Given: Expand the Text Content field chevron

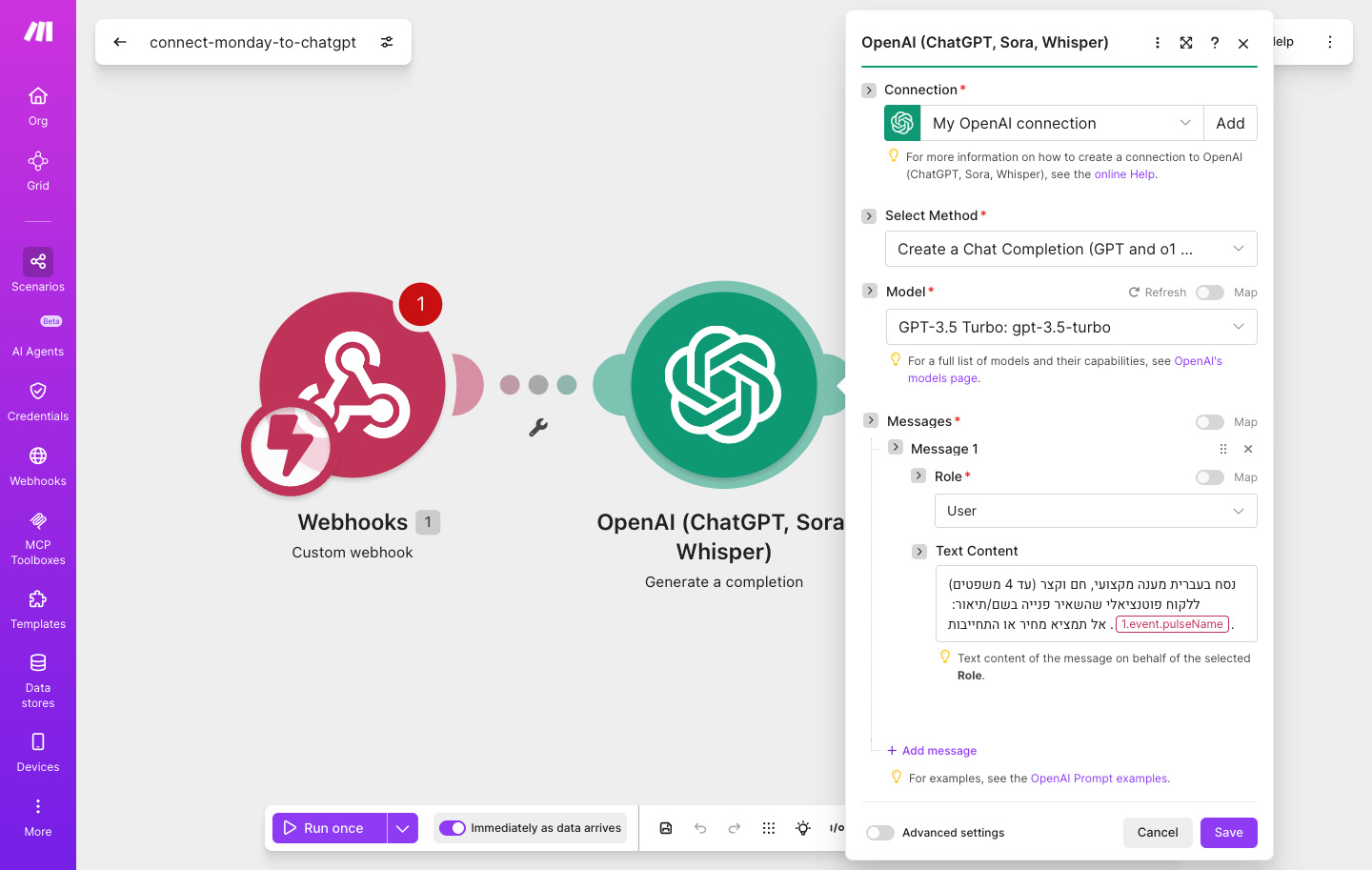Looking at the screenshot, I should click(919, 552).
